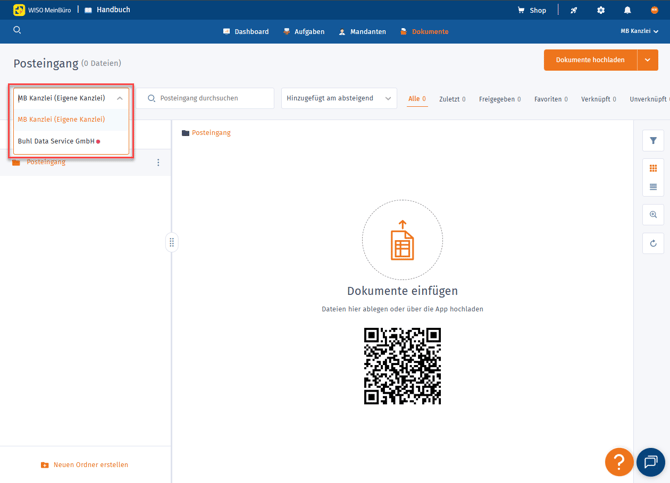Open the Handbuch link in top bar
670x483 pixels.
[107, 10]
